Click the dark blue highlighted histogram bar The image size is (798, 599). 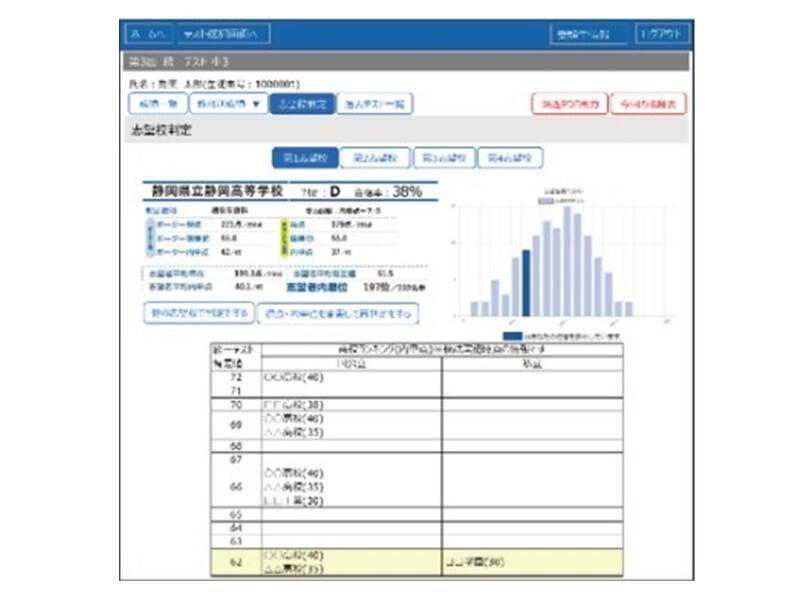click(527, 283)
